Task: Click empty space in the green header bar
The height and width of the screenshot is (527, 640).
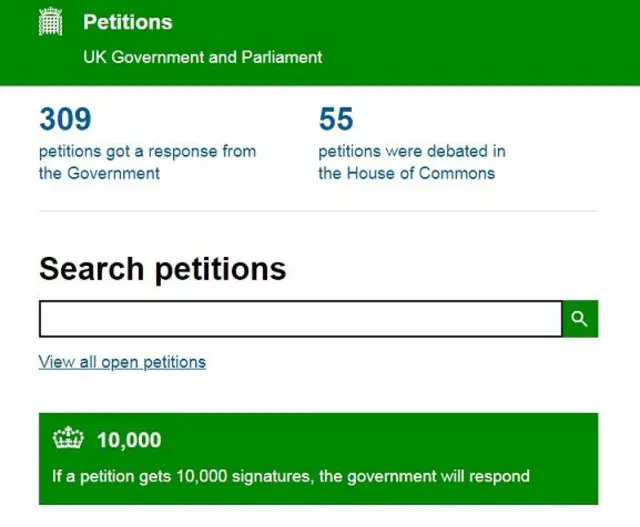Action: [480, 40]
